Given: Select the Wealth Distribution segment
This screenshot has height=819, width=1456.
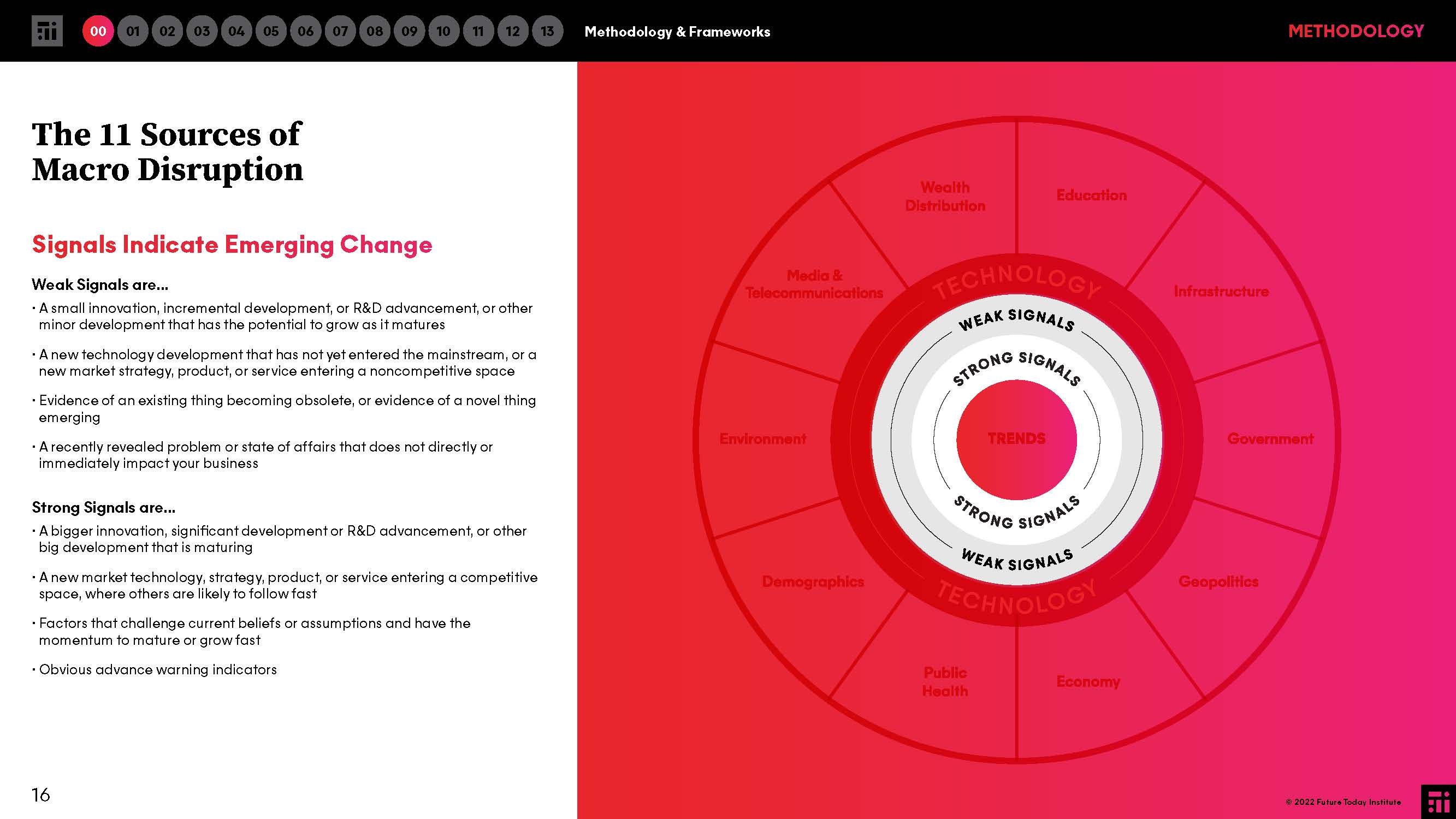Looking at the screenshot, I should (944, 197).
